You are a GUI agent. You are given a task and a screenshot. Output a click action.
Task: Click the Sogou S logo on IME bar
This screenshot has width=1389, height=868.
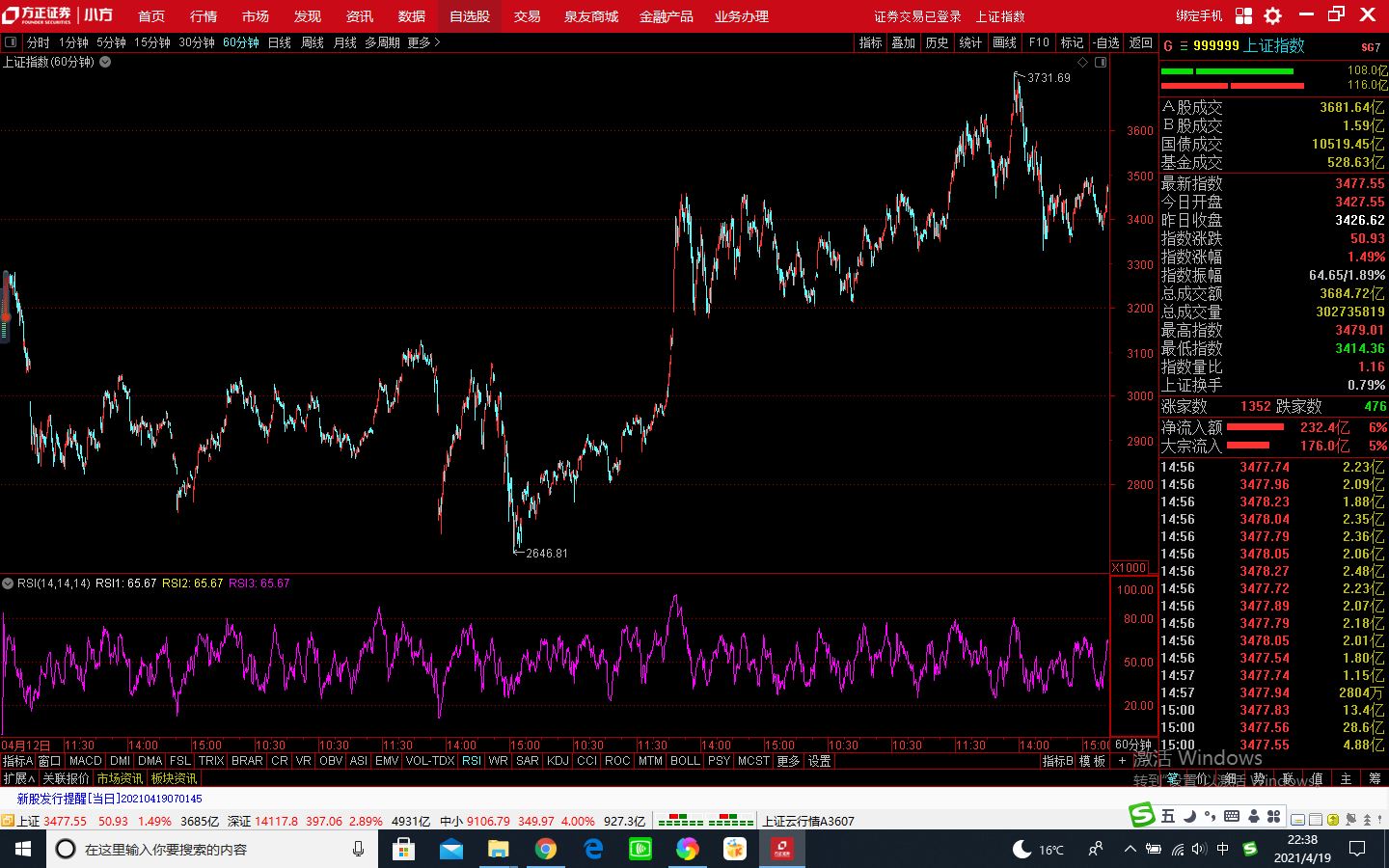pos(1142,815)
